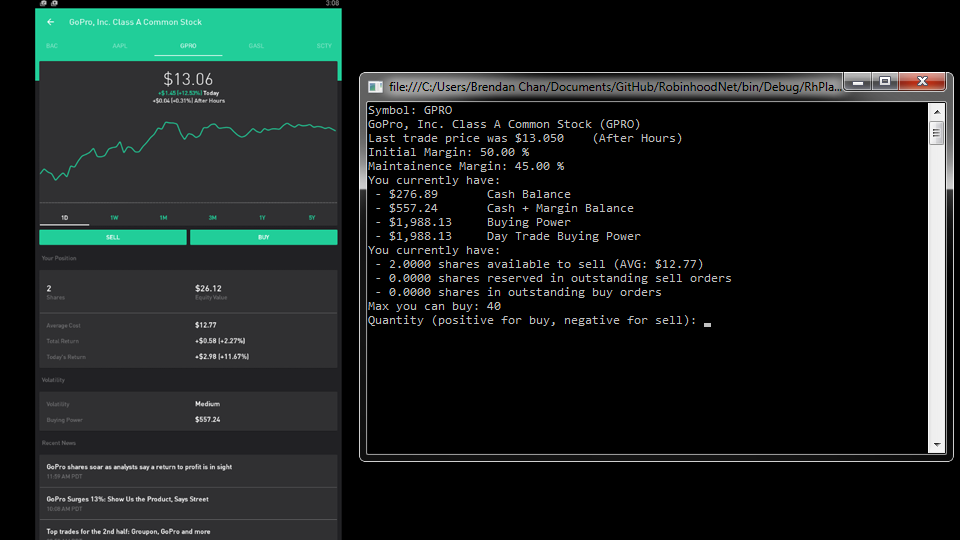The width and height of the screenshot is (960, 540).
Task: Click the console vertical scrollbar thumb
Action: click(x=937, y=133)
